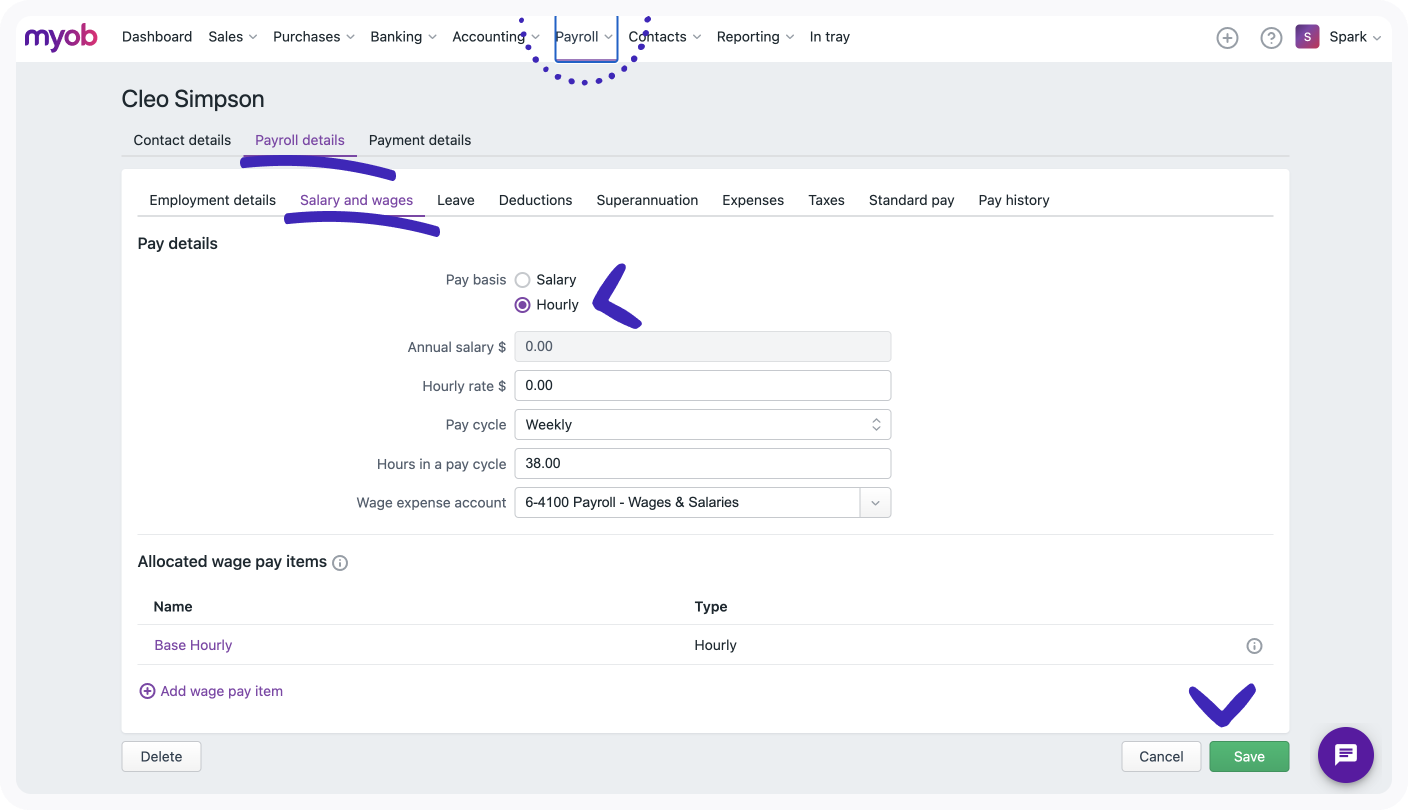Expand the Payroll menu
The image size is (1408, 810).
click(584, 37)
